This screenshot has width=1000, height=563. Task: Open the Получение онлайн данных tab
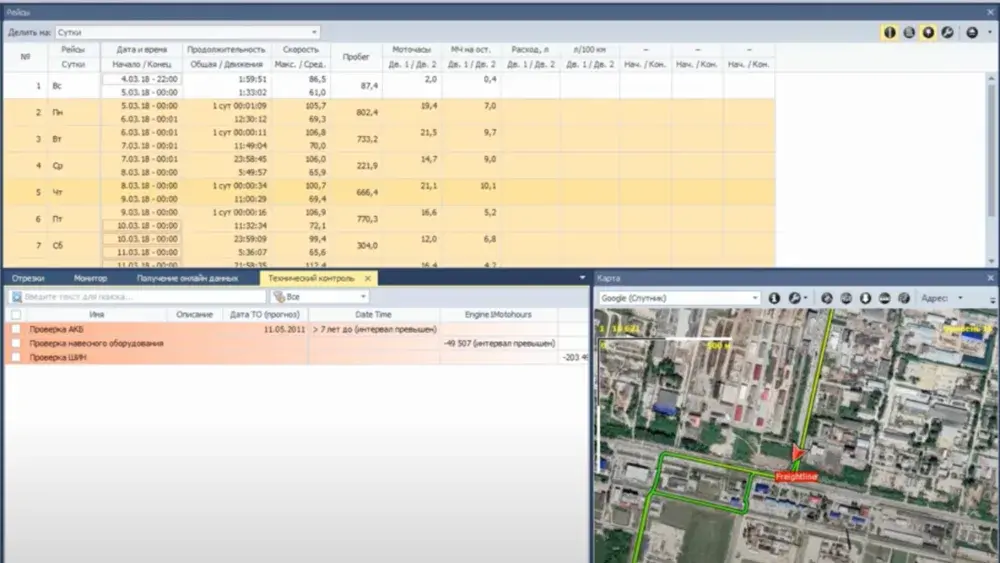[188, 278]
